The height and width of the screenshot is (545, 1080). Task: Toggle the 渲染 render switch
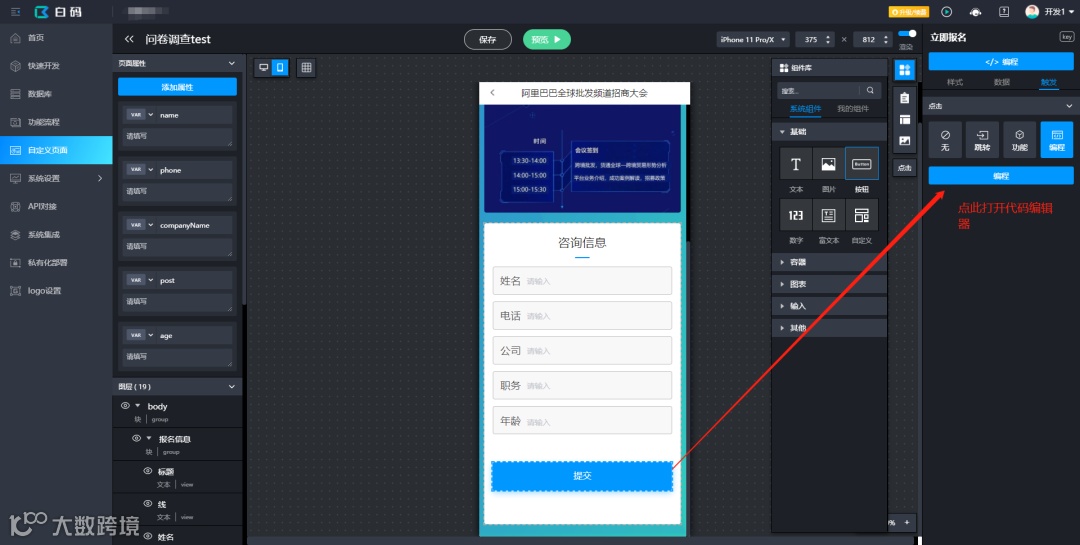pyautogui.click(x=907, y=33)
